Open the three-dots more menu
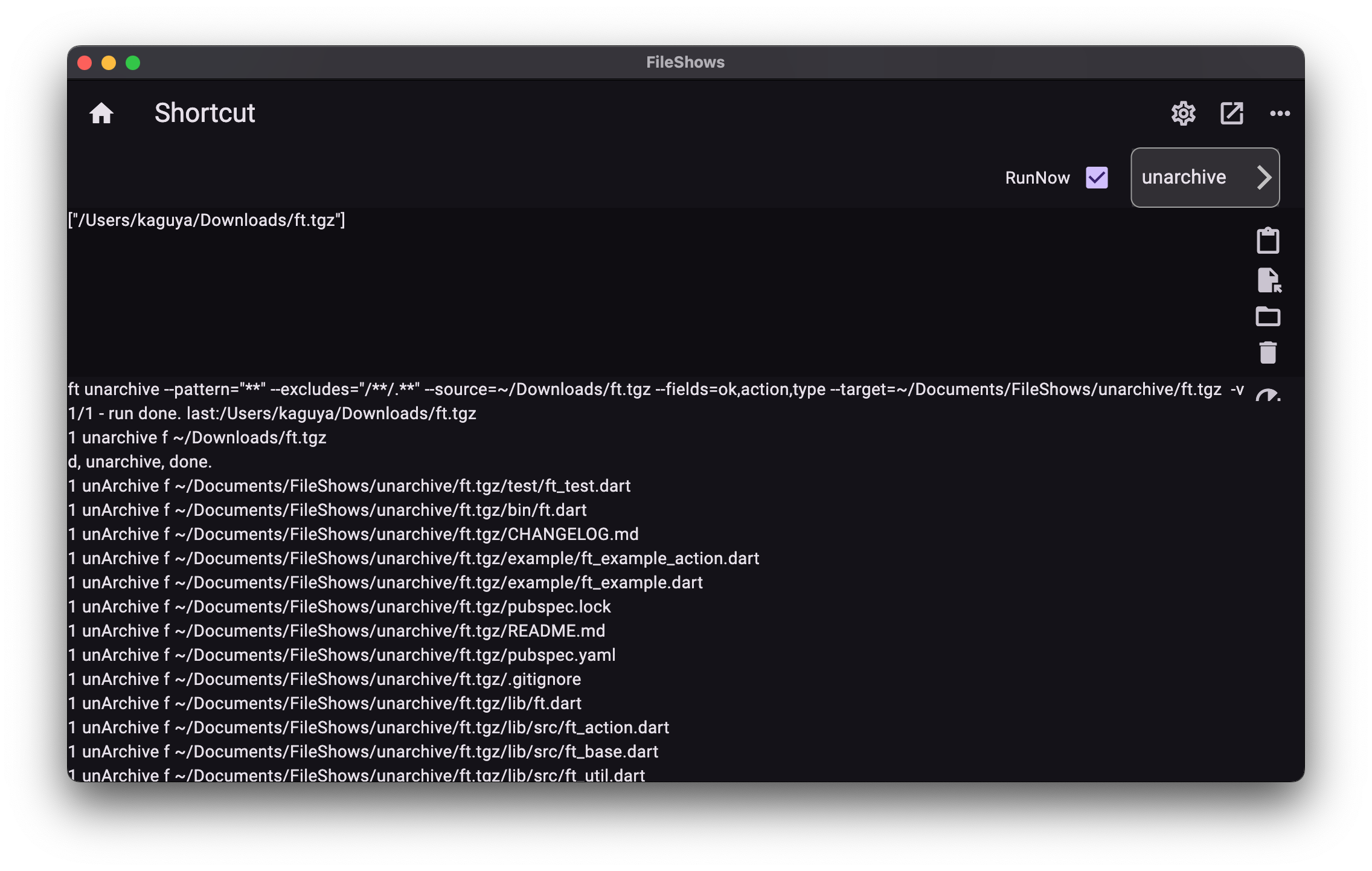1372x871 pixels. pos(1280,113)
